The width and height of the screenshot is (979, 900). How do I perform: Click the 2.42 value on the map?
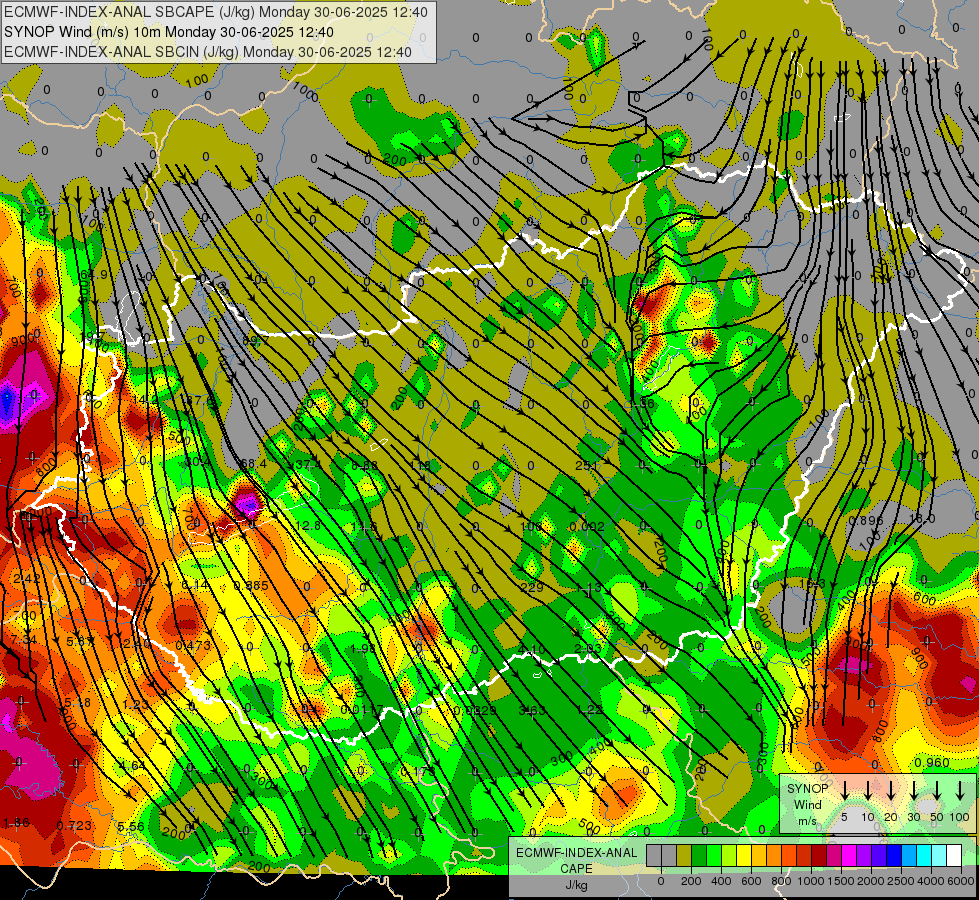click(27, 578)
